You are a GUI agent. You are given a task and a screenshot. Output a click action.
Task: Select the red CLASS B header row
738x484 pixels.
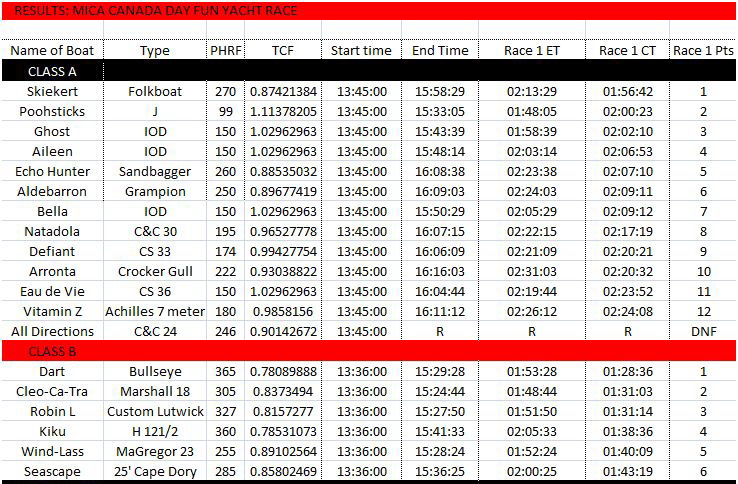pyautogui.click(x=368, y=351)
